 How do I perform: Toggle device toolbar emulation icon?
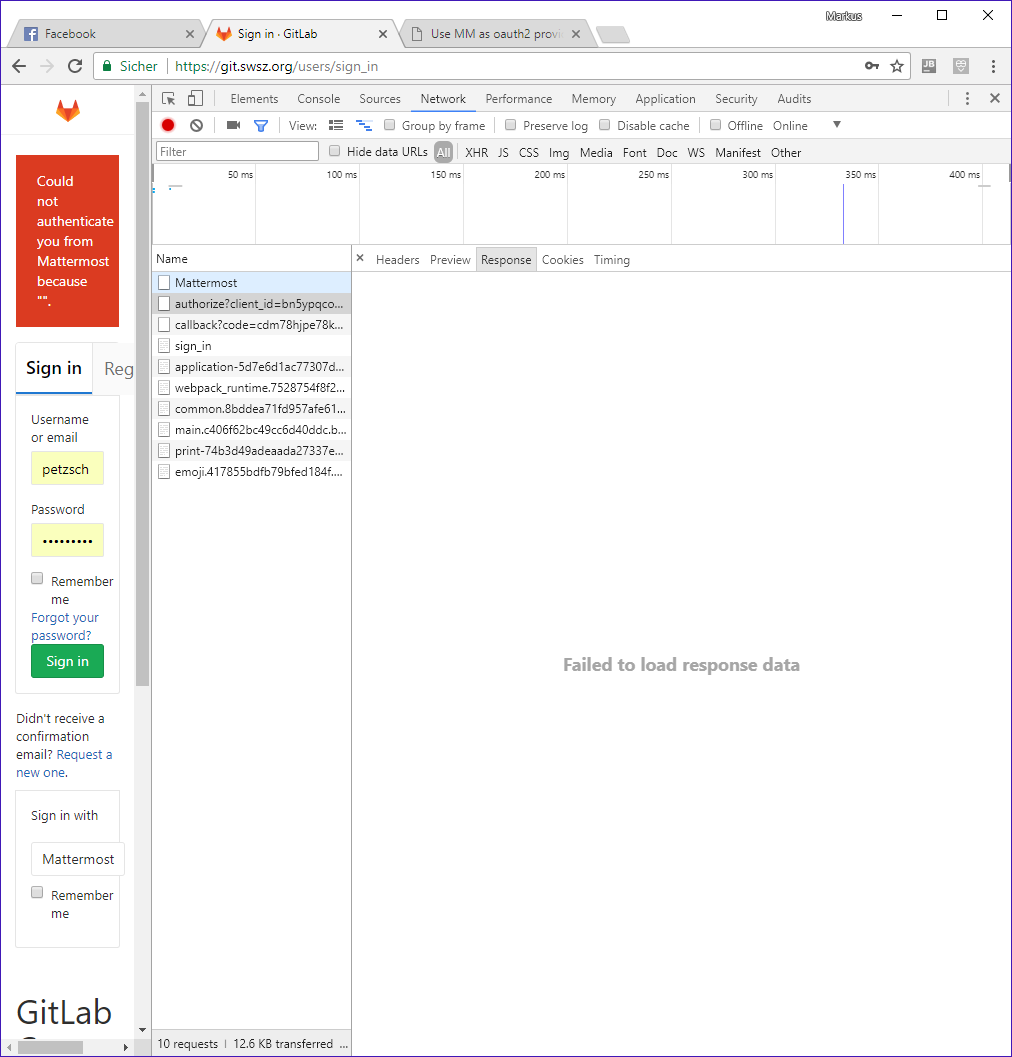[195, 99]
